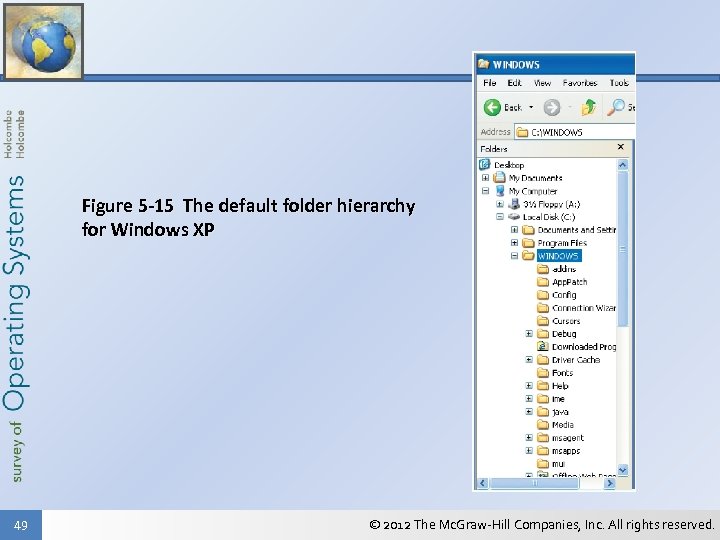Expand Documents and Settings folder node
Image resolution: width=720 pixels, height=540 pixels.
point(515,230)
